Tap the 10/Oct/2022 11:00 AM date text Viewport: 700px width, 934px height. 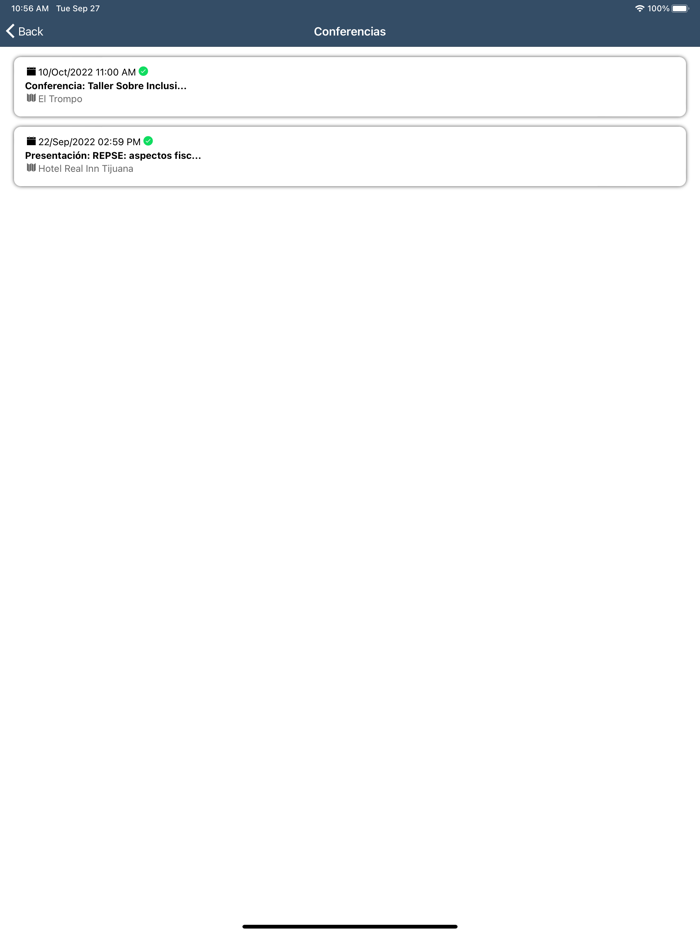(x=87, y=72)
